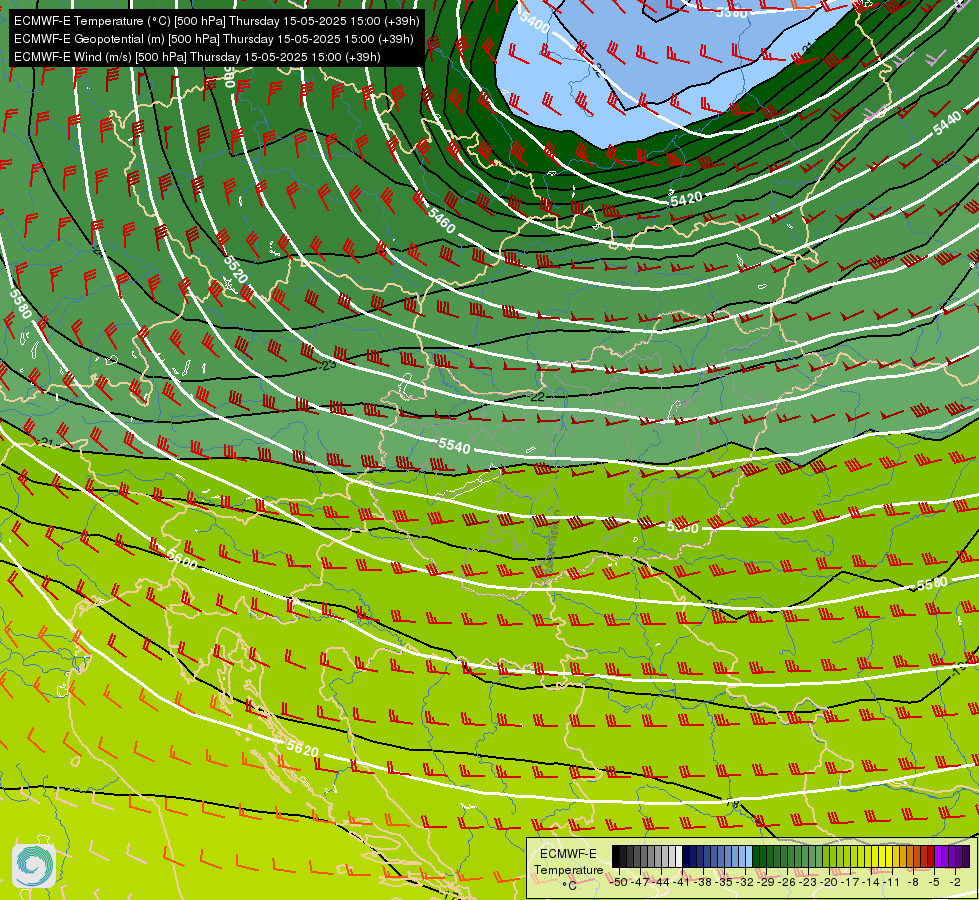Click the 5400 geopotential contour label
The height and width of the screenshot is (900, 979).
click(534, 21)
